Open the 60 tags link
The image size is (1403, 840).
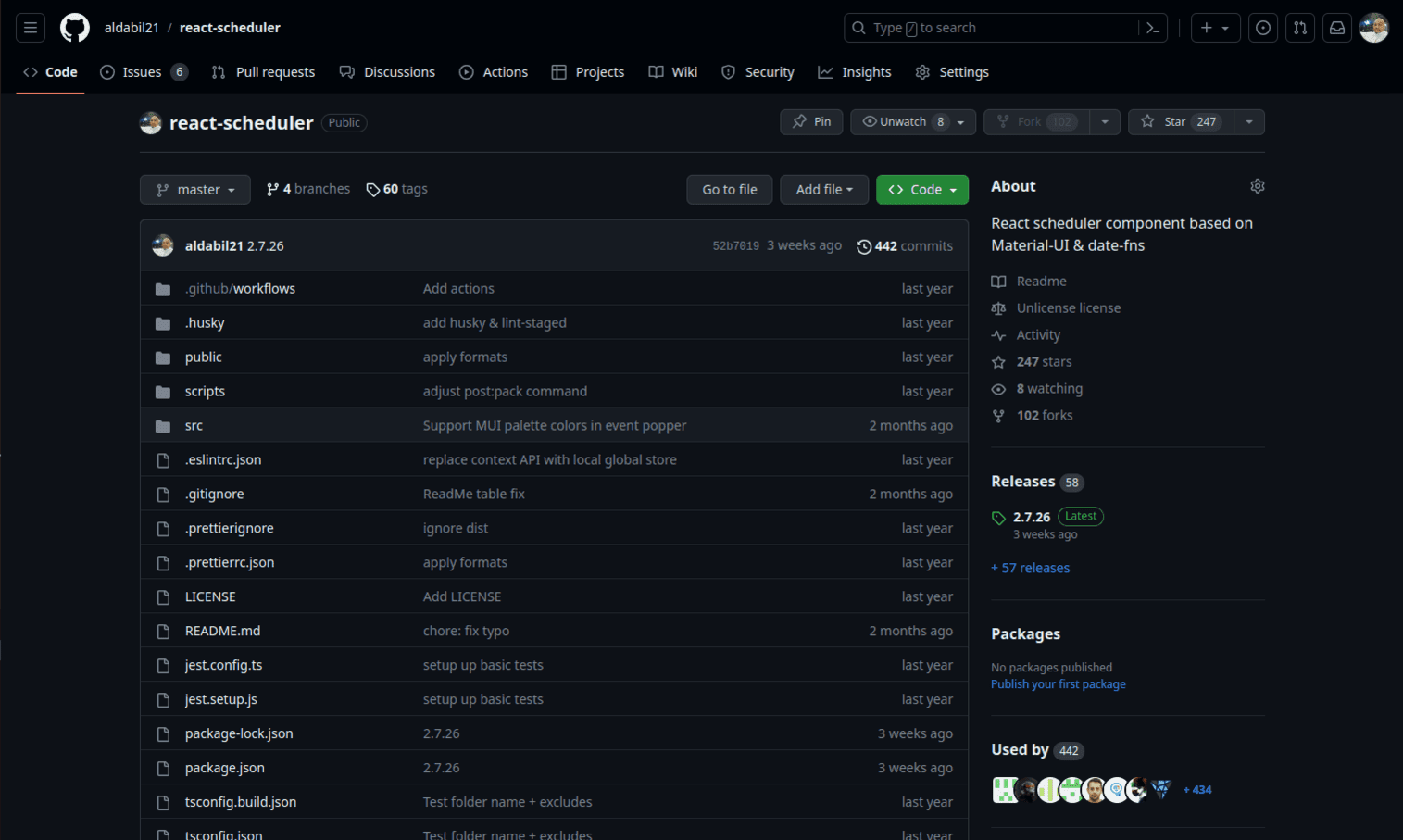396,189
